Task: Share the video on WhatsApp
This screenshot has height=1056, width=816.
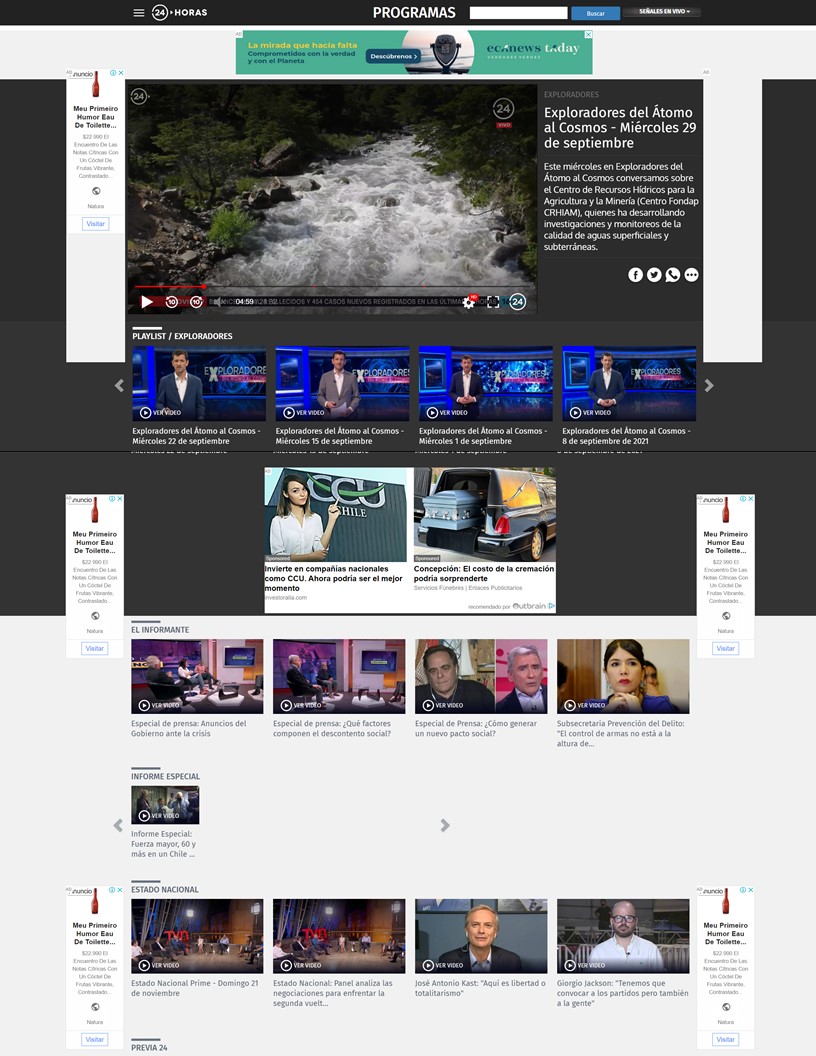Action: coord(673,275)
